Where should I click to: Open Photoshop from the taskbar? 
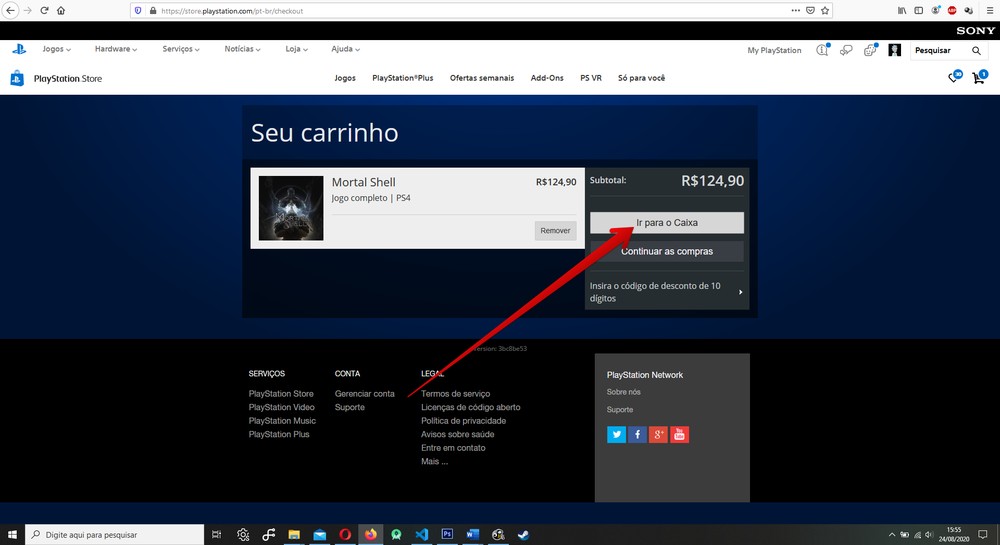tap(447, 534)
